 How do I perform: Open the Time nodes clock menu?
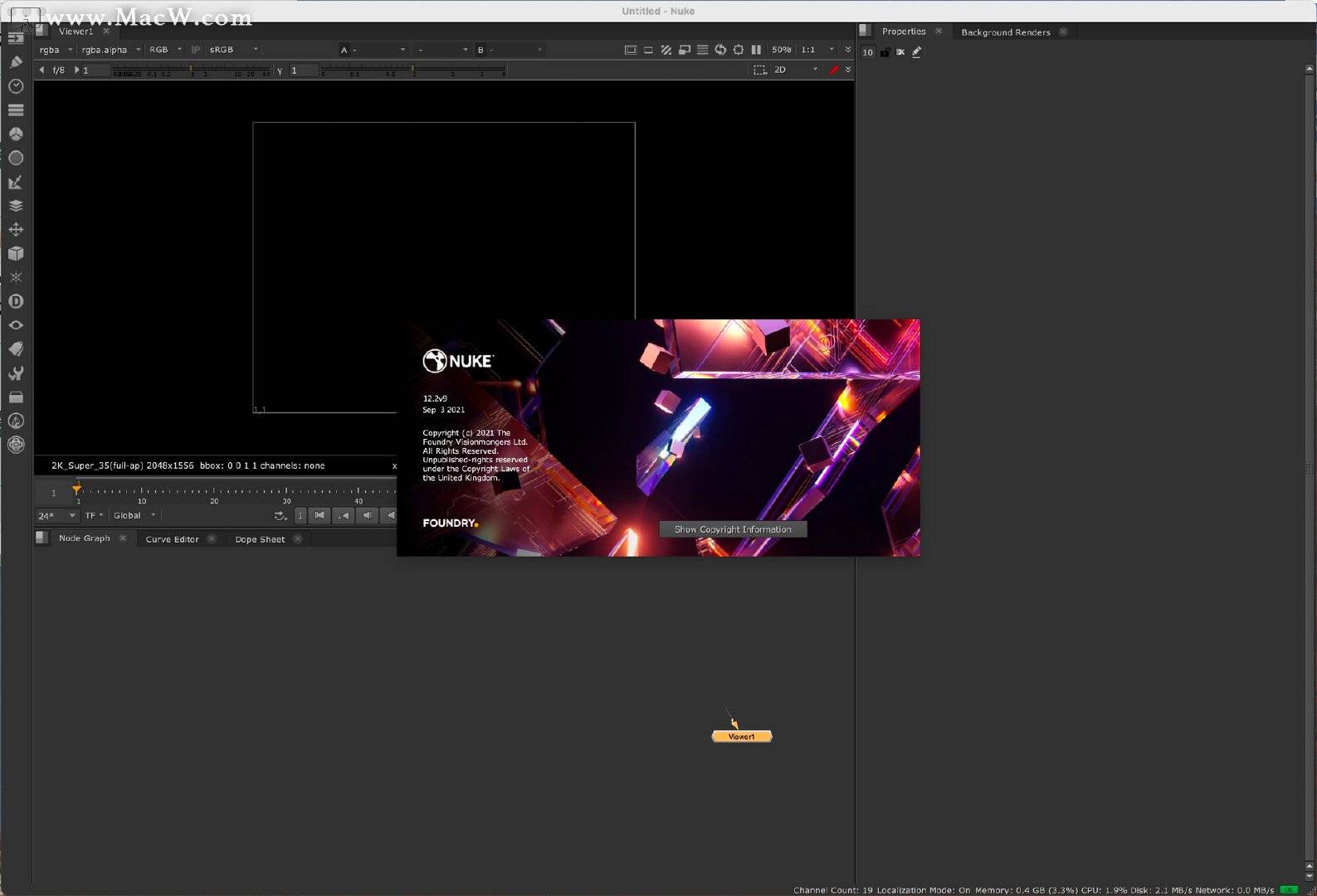coord(16,85)
